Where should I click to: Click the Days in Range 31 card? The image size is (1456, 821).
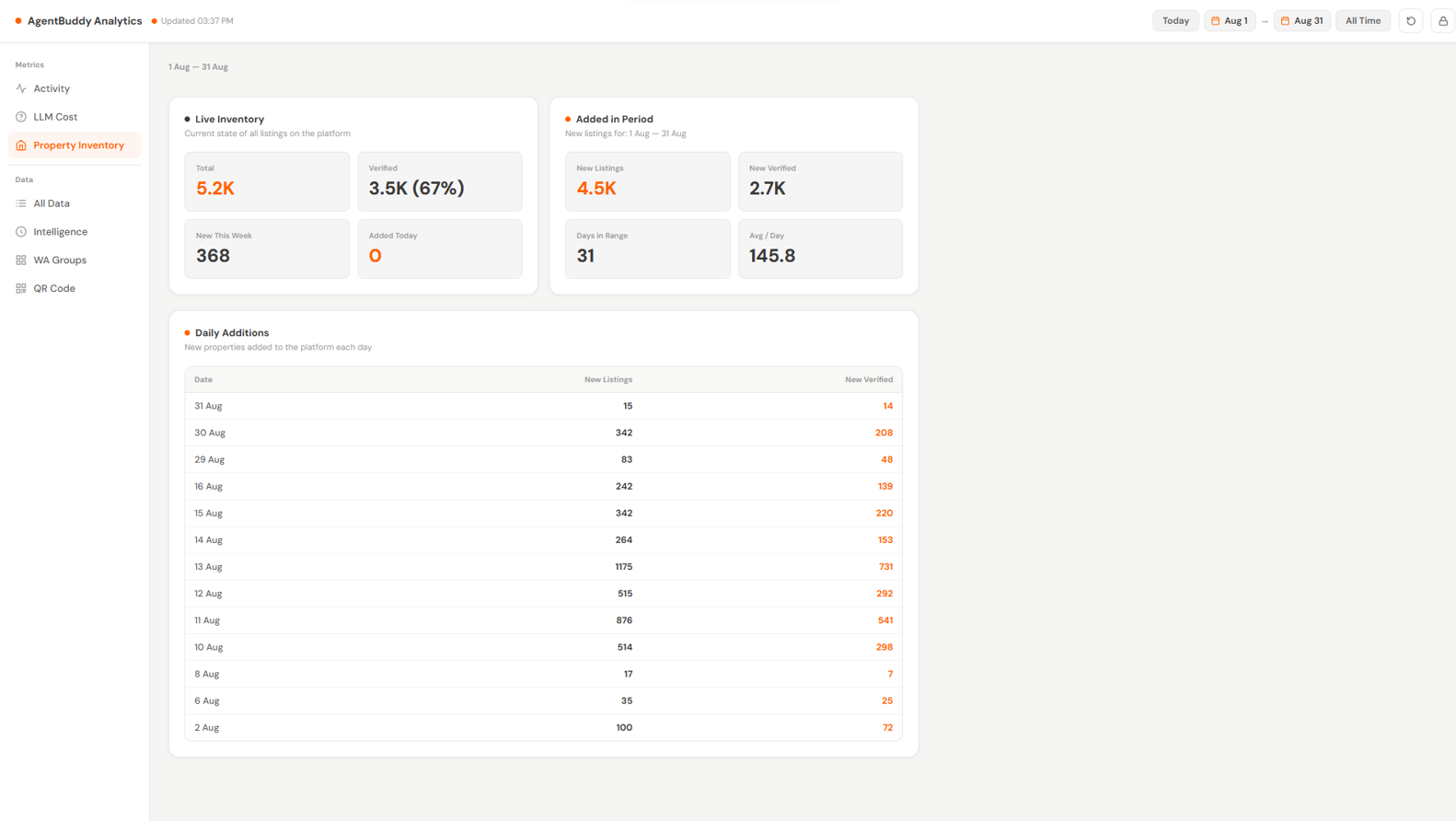click(648, 249)
